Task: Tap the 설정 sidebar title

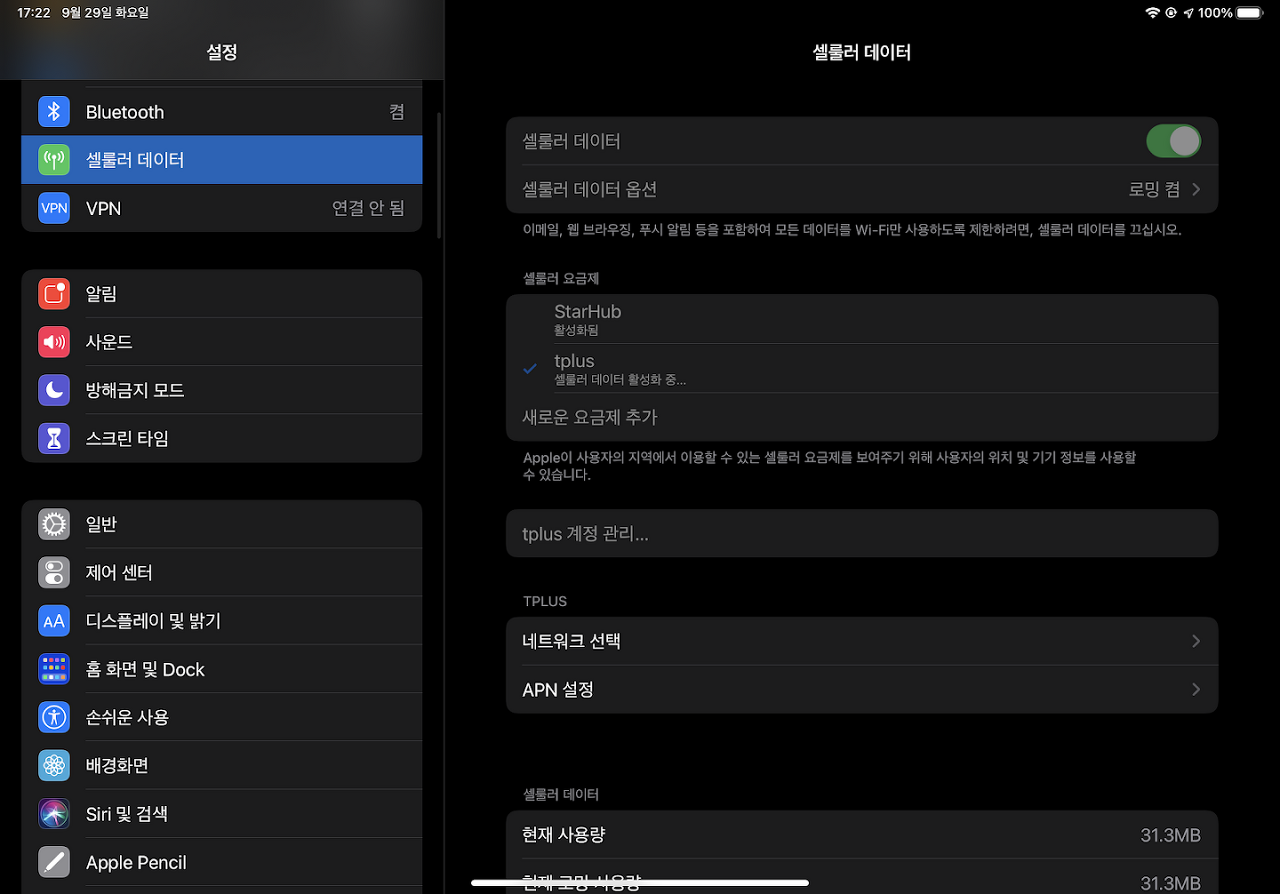Action: (222, 52)
